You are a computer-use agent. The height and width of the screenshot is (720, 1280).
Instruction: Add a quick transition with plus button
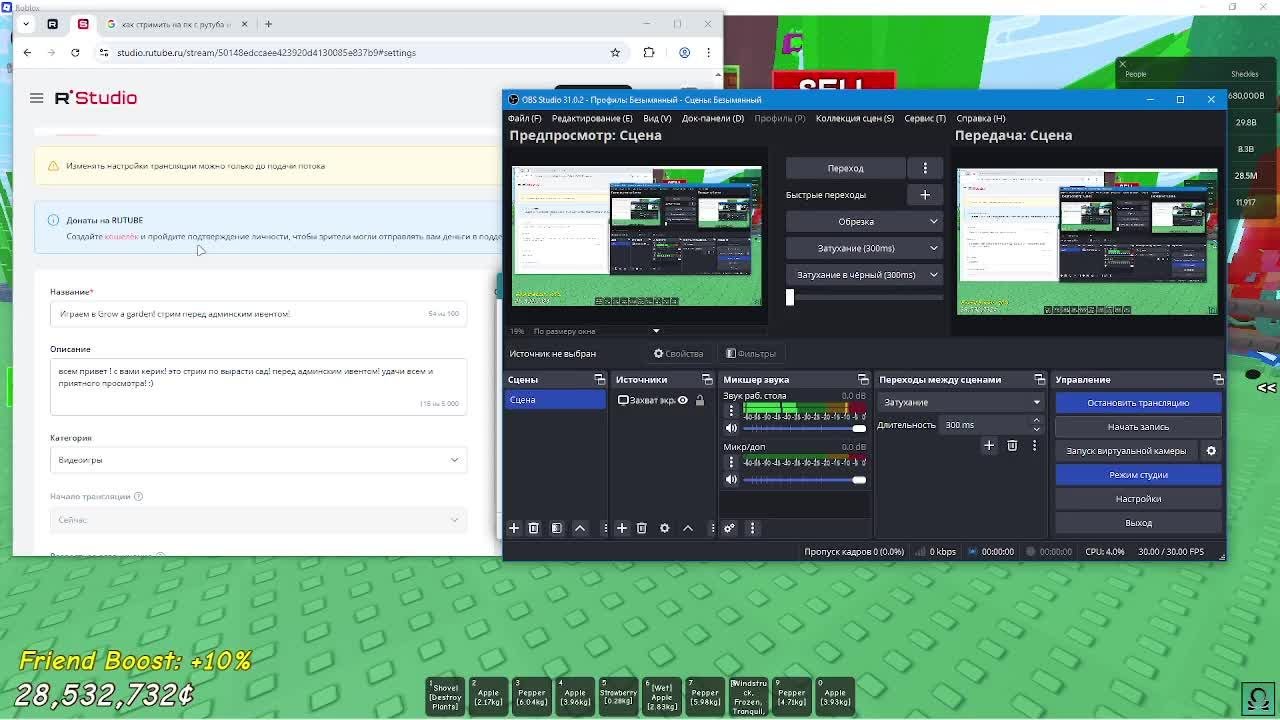(x=925, y=195)
